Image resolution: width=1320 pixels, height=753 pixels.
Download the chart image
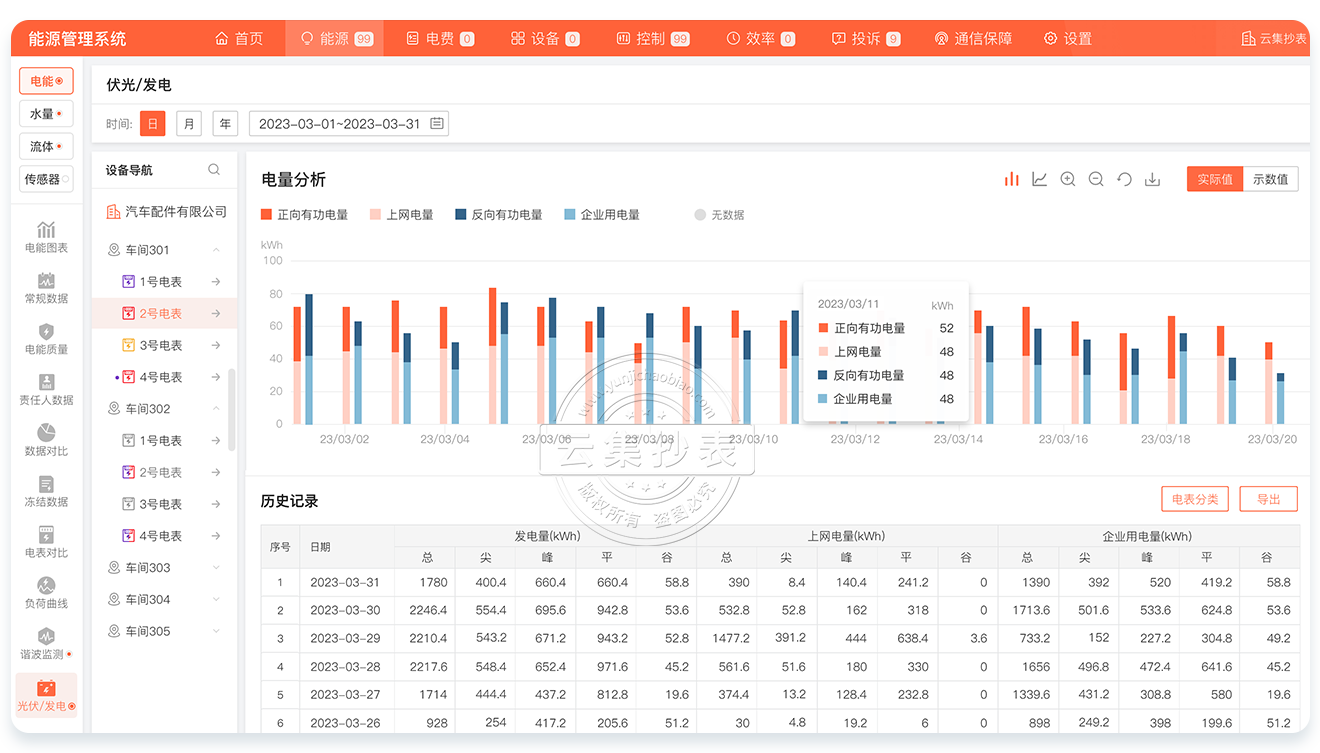[1152, 179]
